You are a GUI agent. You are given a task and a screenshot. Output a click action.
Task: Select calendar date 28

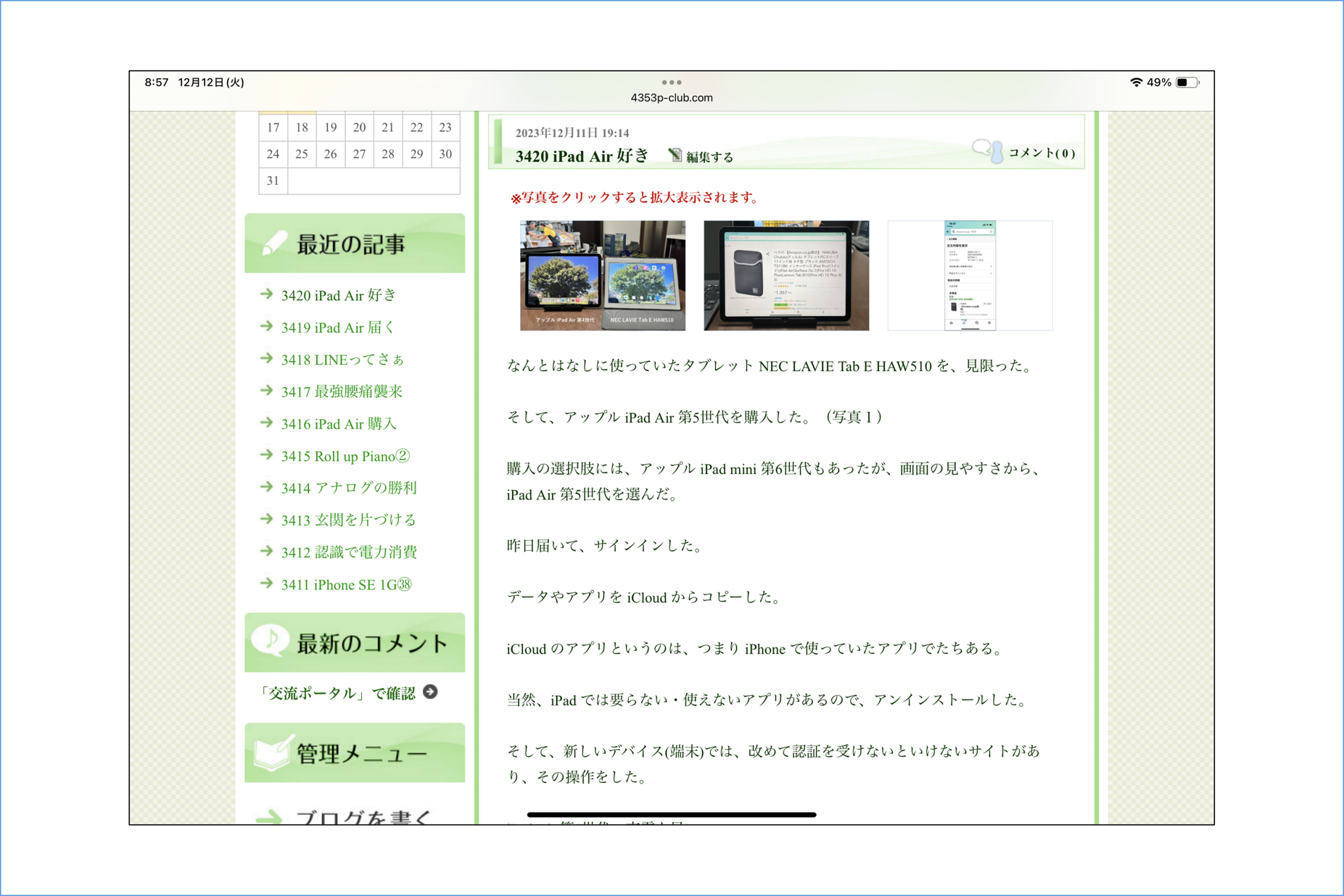click(x=388, y=154)
